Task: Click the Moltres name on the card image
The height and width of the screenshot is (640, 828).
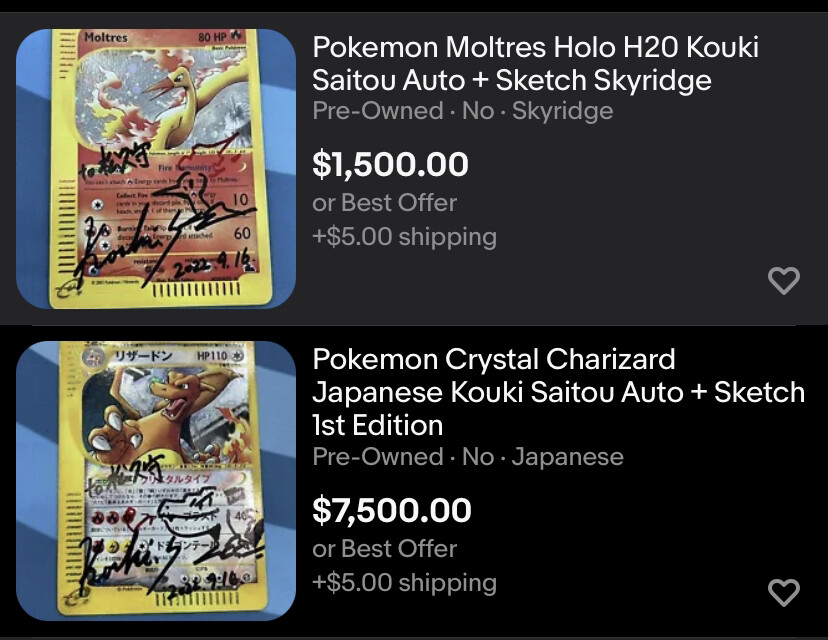Action: (x=106, y=37)
